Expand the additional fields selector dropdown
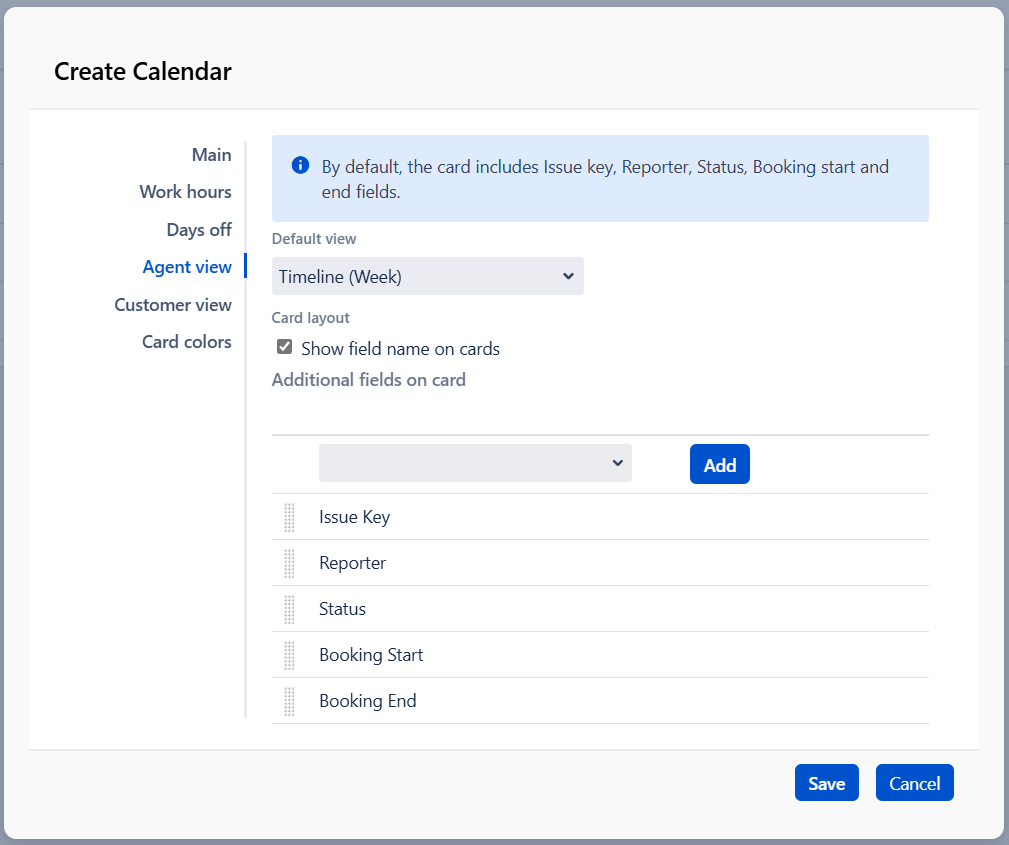Viewport: 1009px width, 845px height. click(x=475, y=463)
